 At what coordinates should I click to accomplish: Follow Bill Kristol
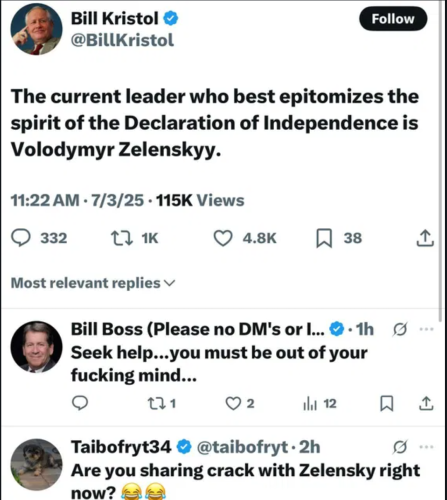pos(393,19)
